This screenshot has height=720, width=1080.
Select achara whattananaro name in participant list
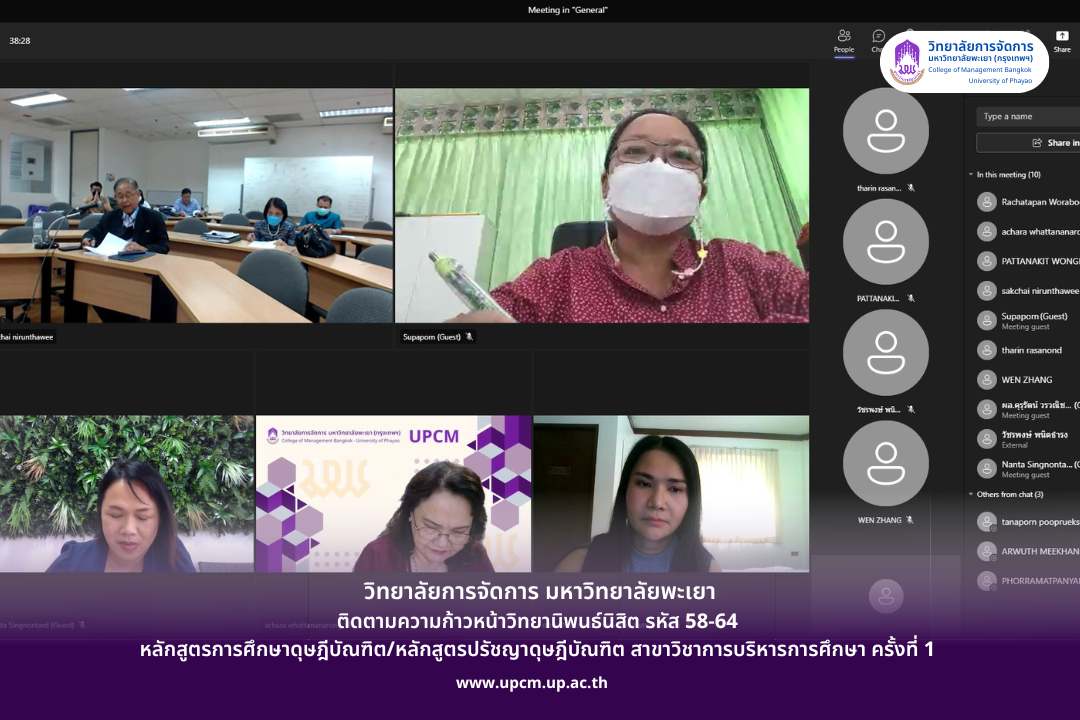tap(1040, 232)
